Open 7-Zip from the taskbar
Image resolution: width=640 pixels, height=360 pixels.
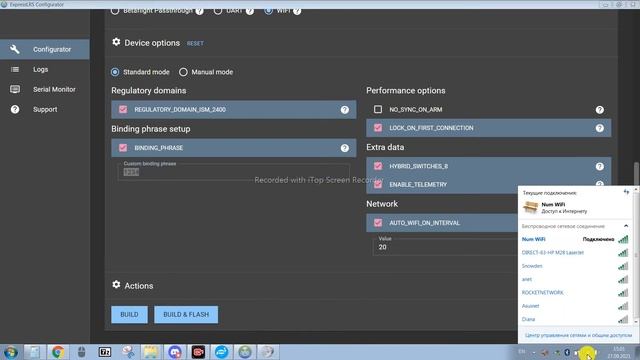pos(104,352)
